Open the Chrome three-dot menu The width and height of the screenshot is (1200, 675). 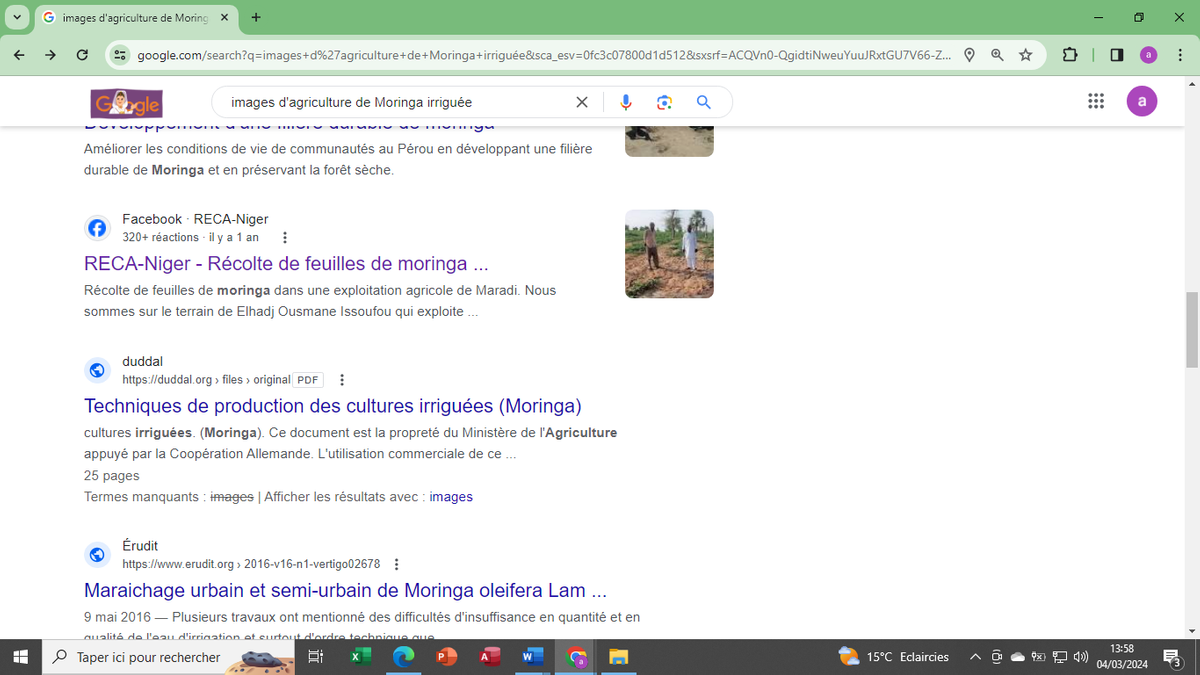pyautogui.click(x=1180, y=55)
